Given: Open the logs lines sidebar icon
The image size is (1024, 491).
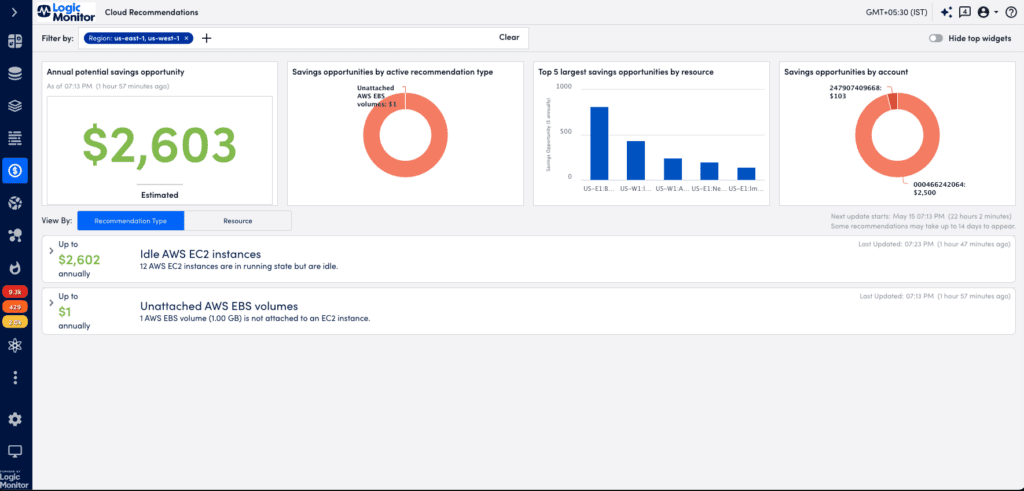Looking at the screenshot, I should point(14,138).
